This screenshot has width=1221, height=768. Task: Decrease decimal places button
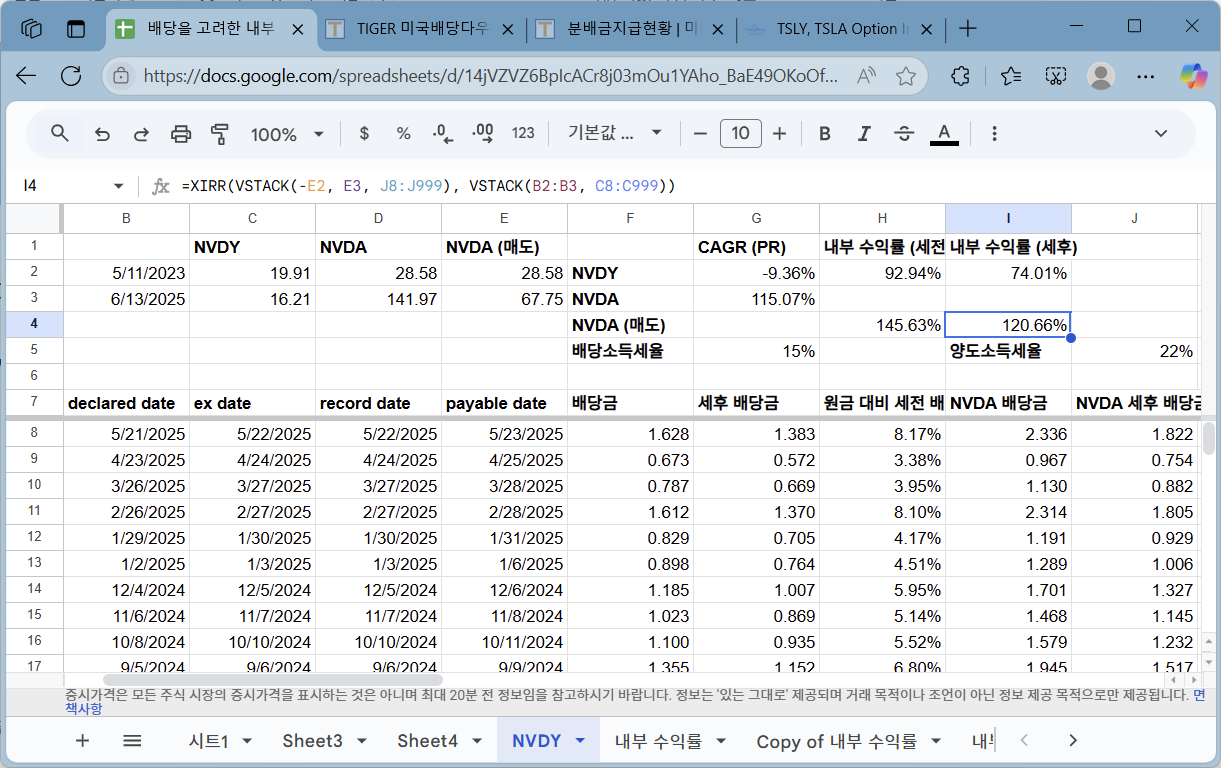443,133
